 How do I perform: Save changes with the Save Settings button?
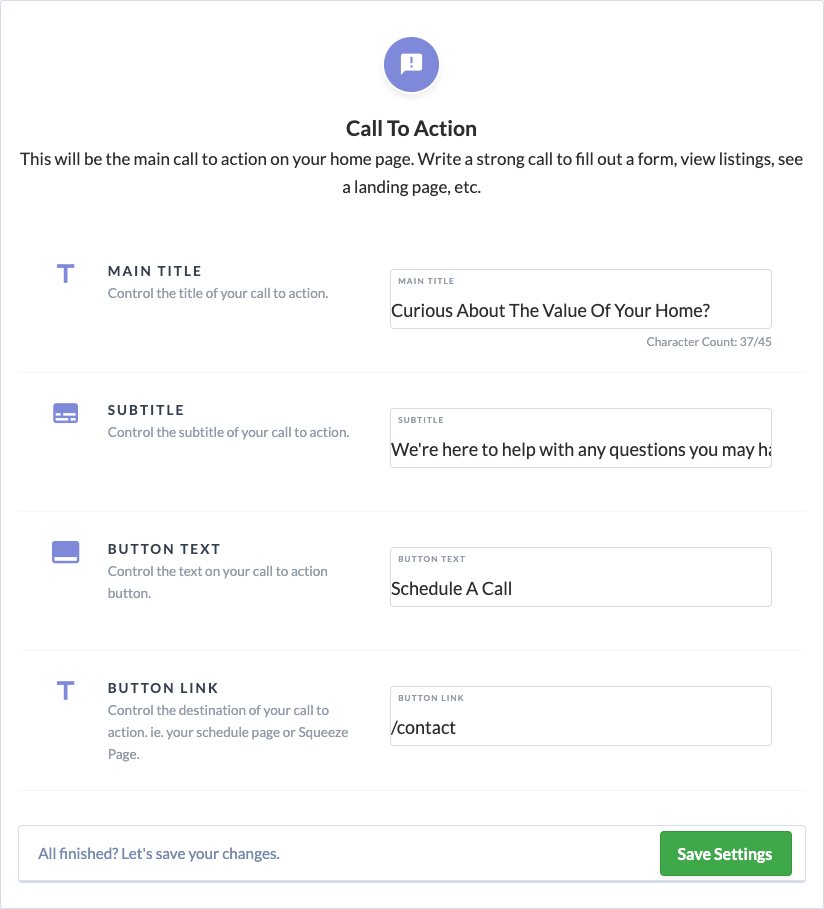(725, 853)
